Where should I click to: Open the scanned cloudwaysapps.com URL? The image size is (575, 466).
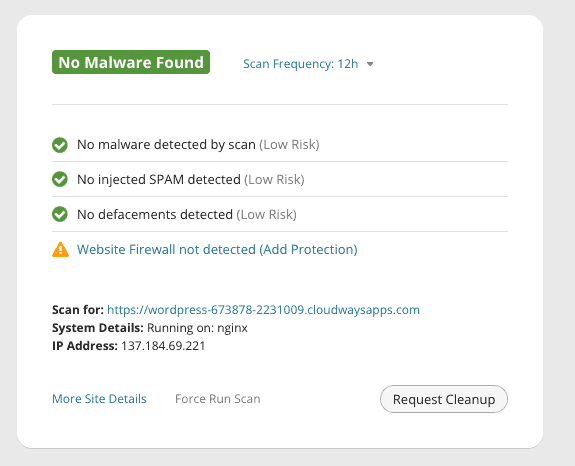coord(263,310)
